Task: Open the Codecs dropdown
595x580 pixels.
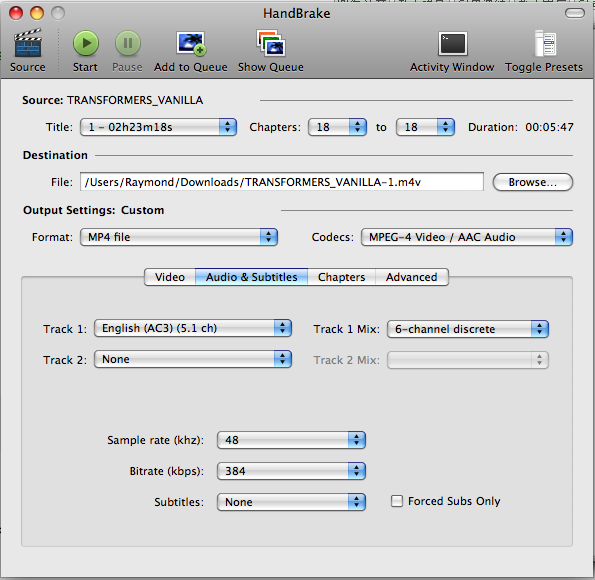Action: [467, 237]
